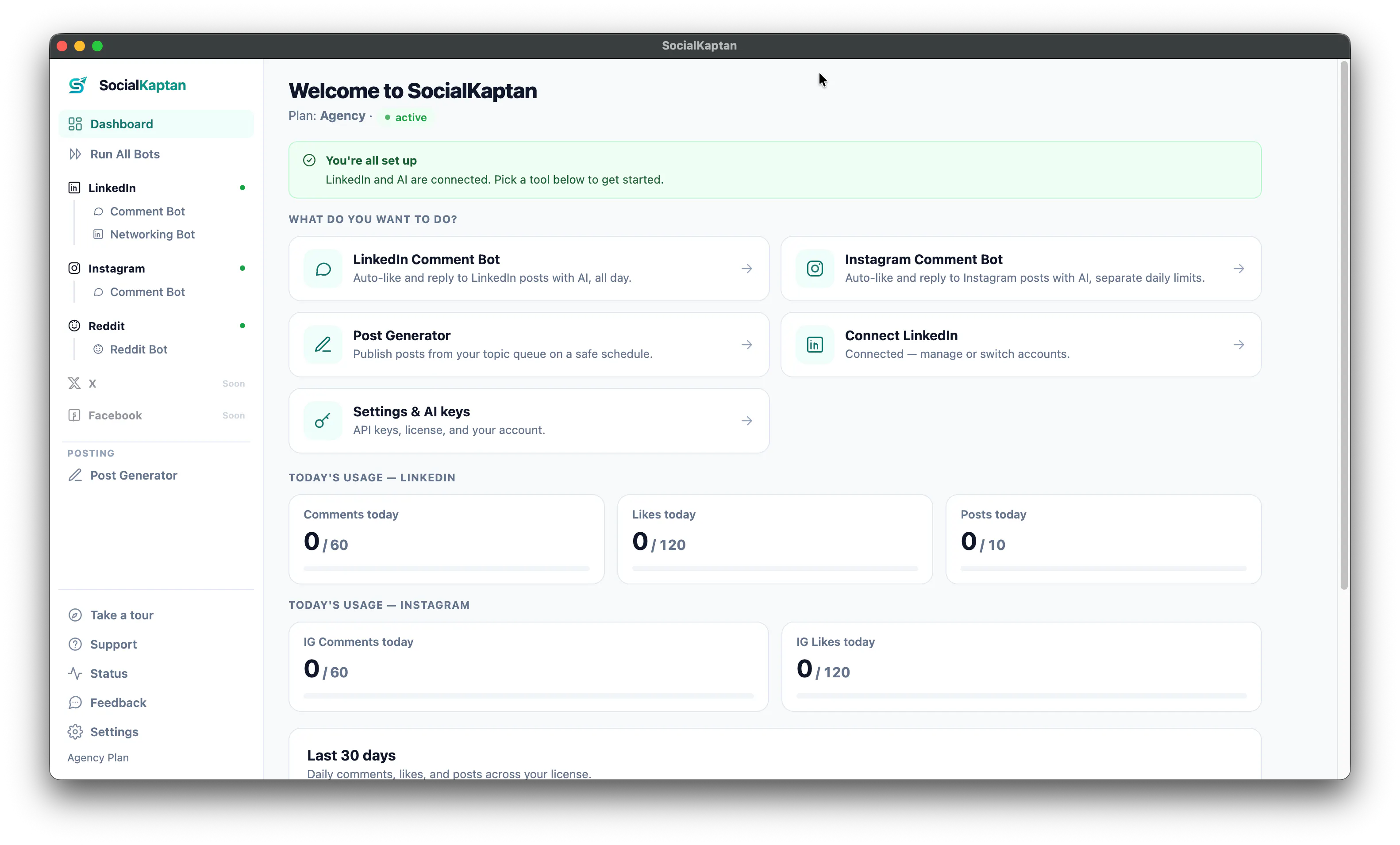Click the LinkedIn Comment Bot card title
This screenshot has height=845, width=1400.
tap(426, 259)
